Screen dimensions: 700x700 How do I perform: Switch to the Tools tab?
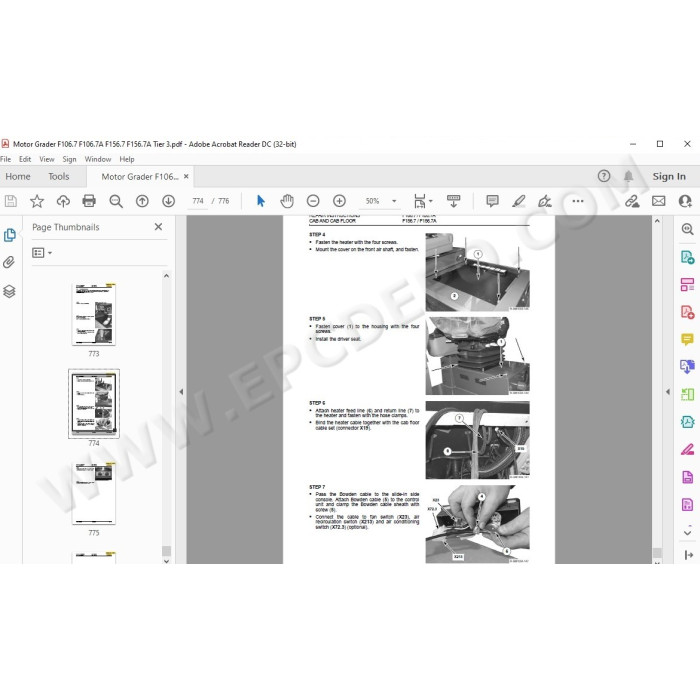tap(59, 176)
